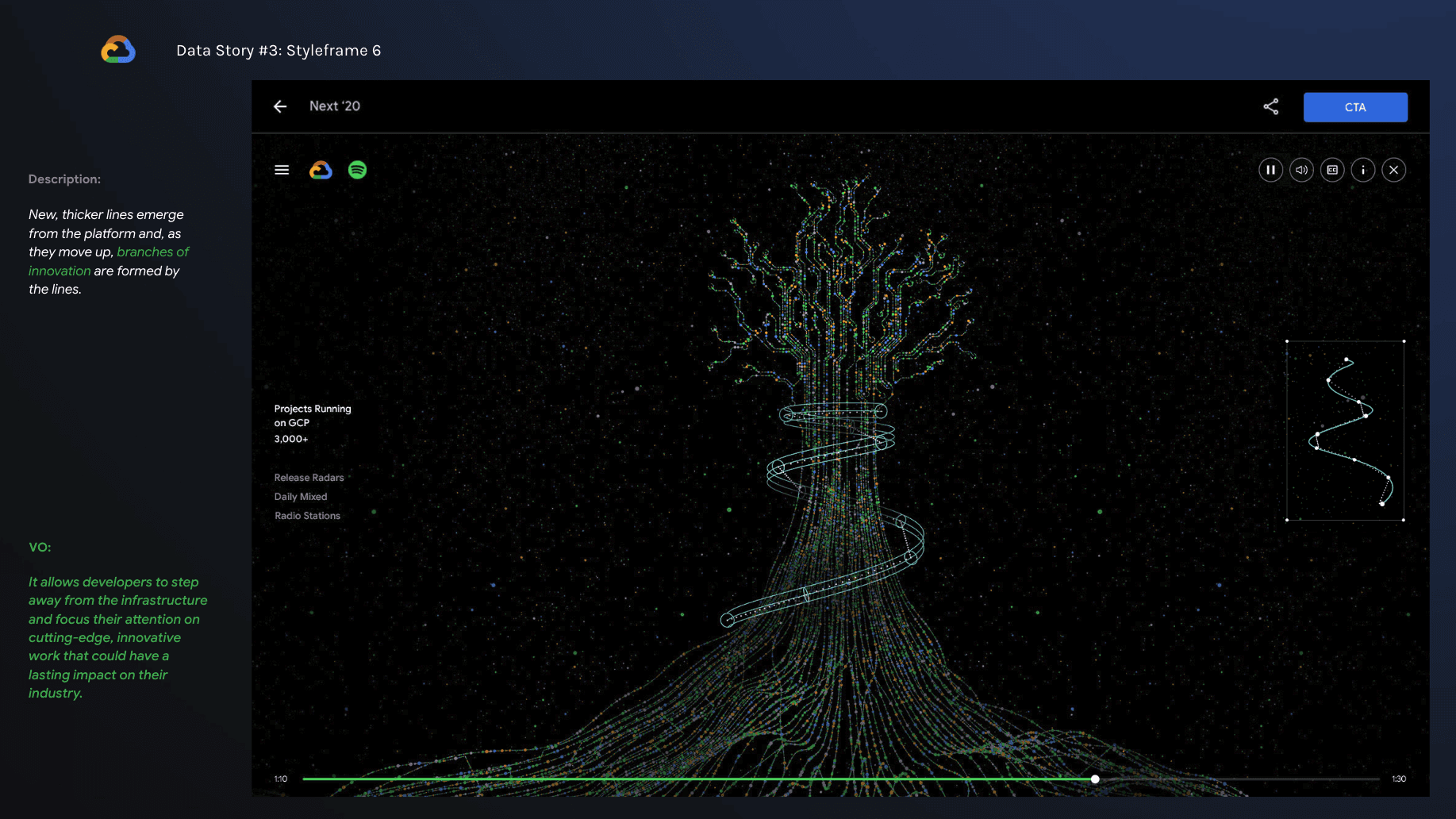This screenshot has height=819, width=1456.
Task: Show info with the i icon
Action: pyautogui.click(x=1363, y=170)
